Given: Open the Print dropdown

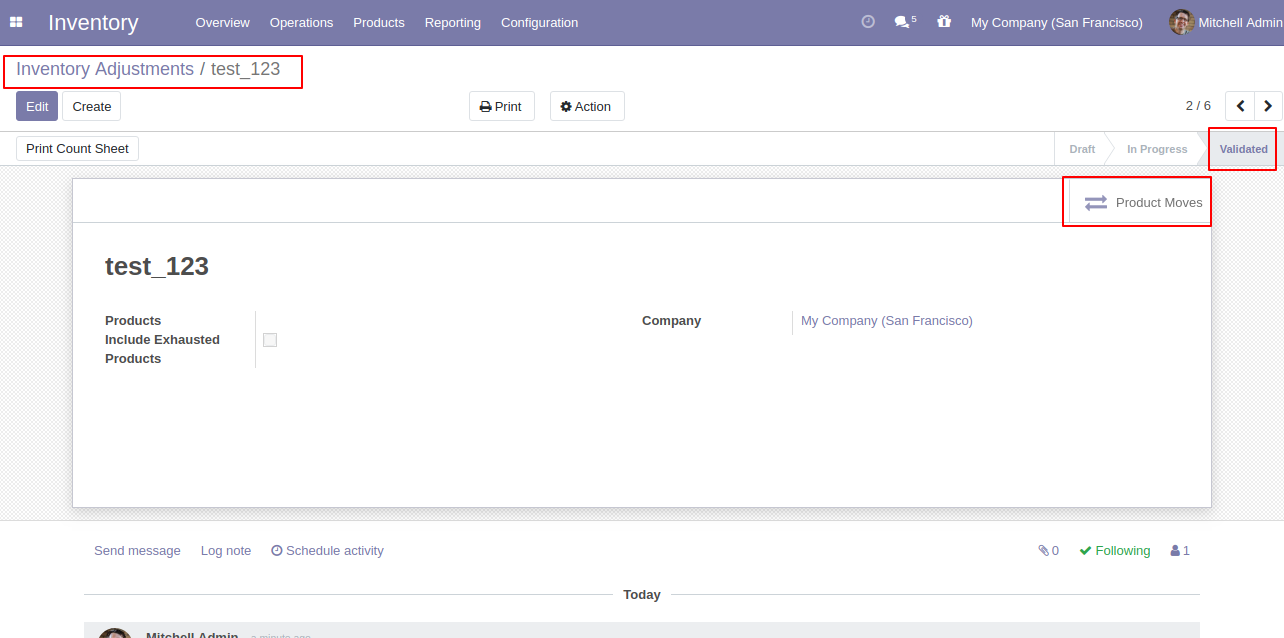Looking at the screenshot, I should pyautogui.click(x=502, y=107).
